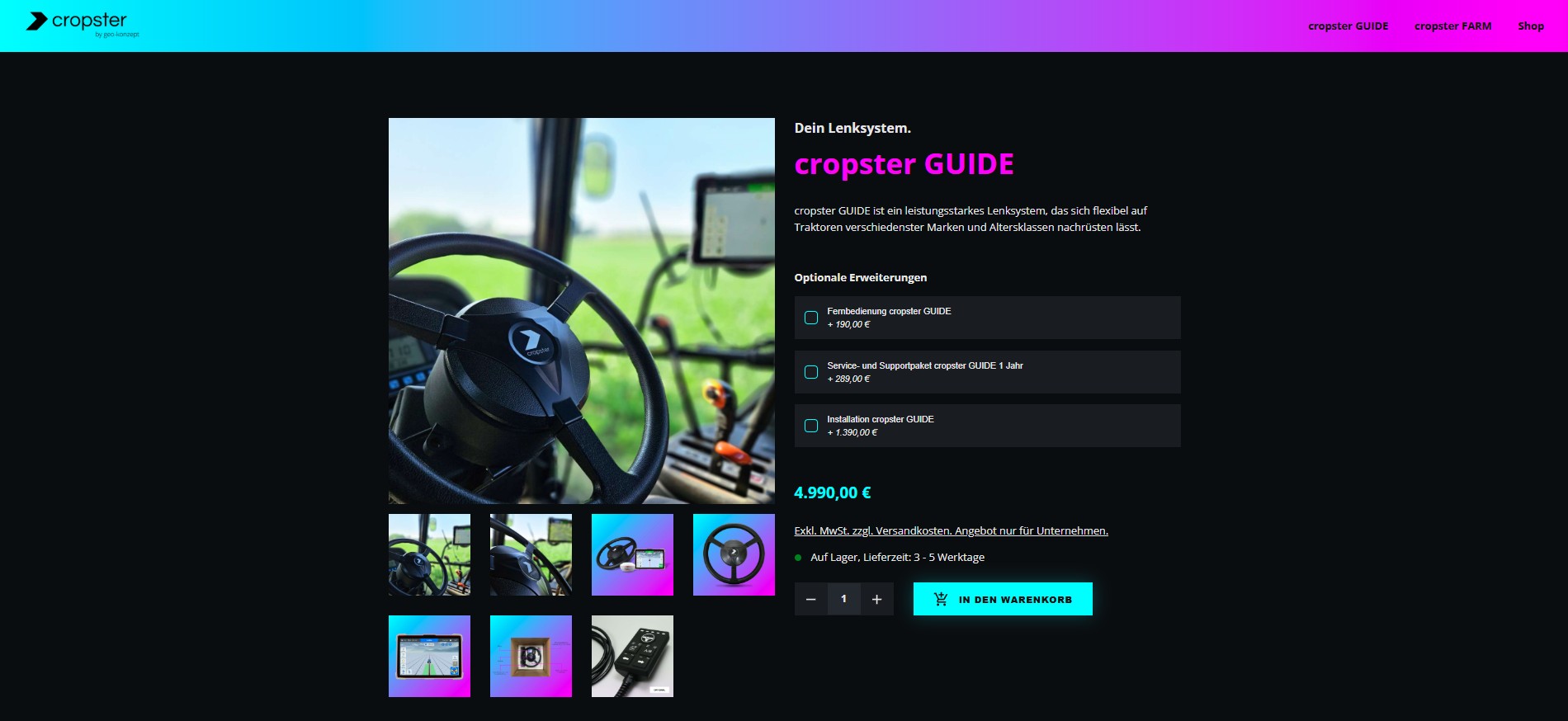Enable Fernbedienung cropster GUIDE option
The height and width of the screenshot is (721, 1568).
[x=811, y=318]
